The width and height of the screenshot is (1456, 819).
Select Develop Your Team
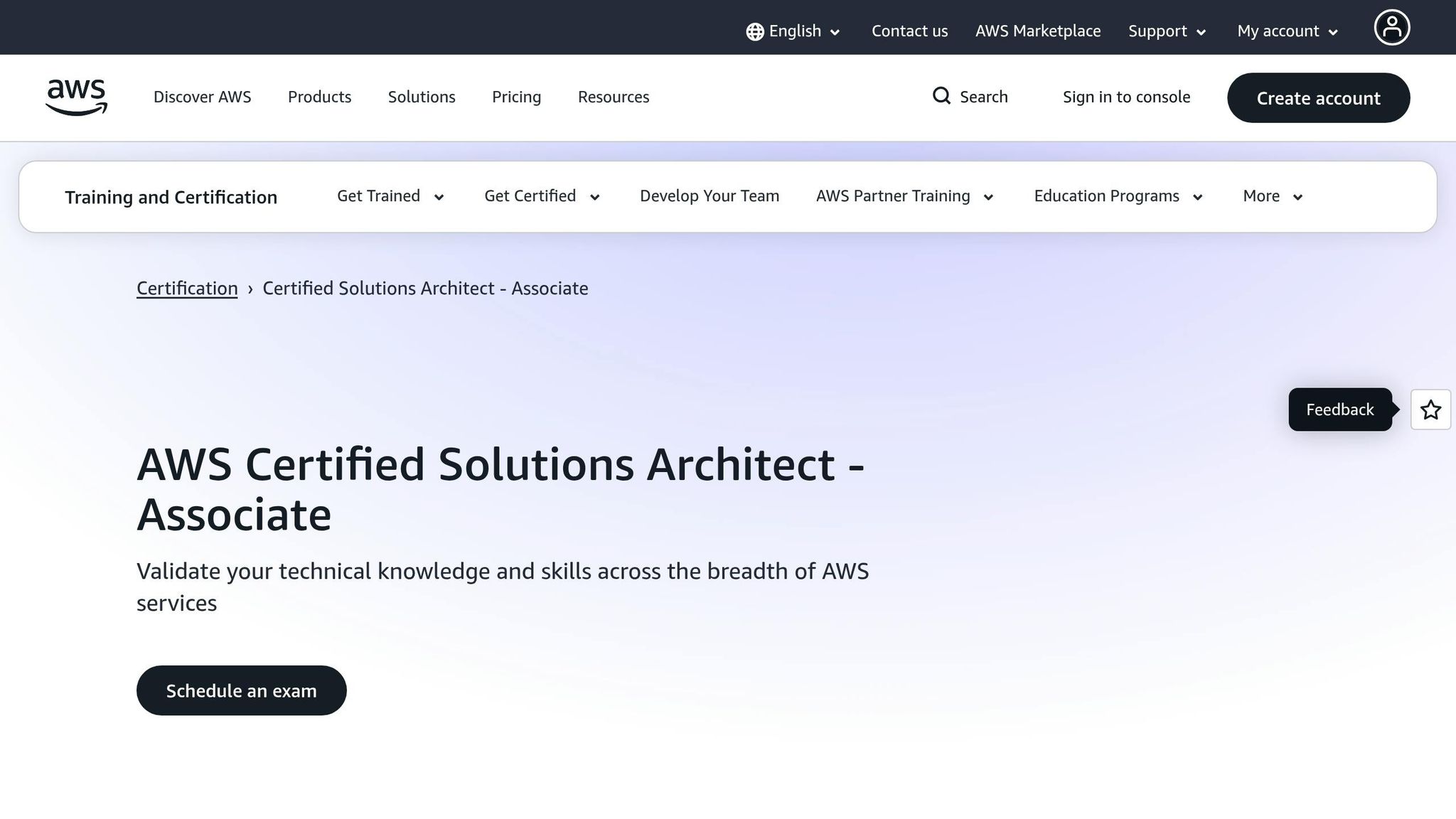pyautogui.click(x=710, y=196)
